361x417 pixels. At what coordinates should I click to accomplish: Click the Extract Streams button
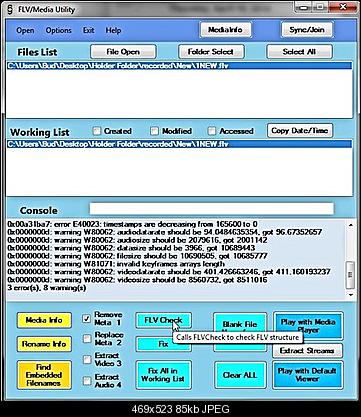click(307, 351)
